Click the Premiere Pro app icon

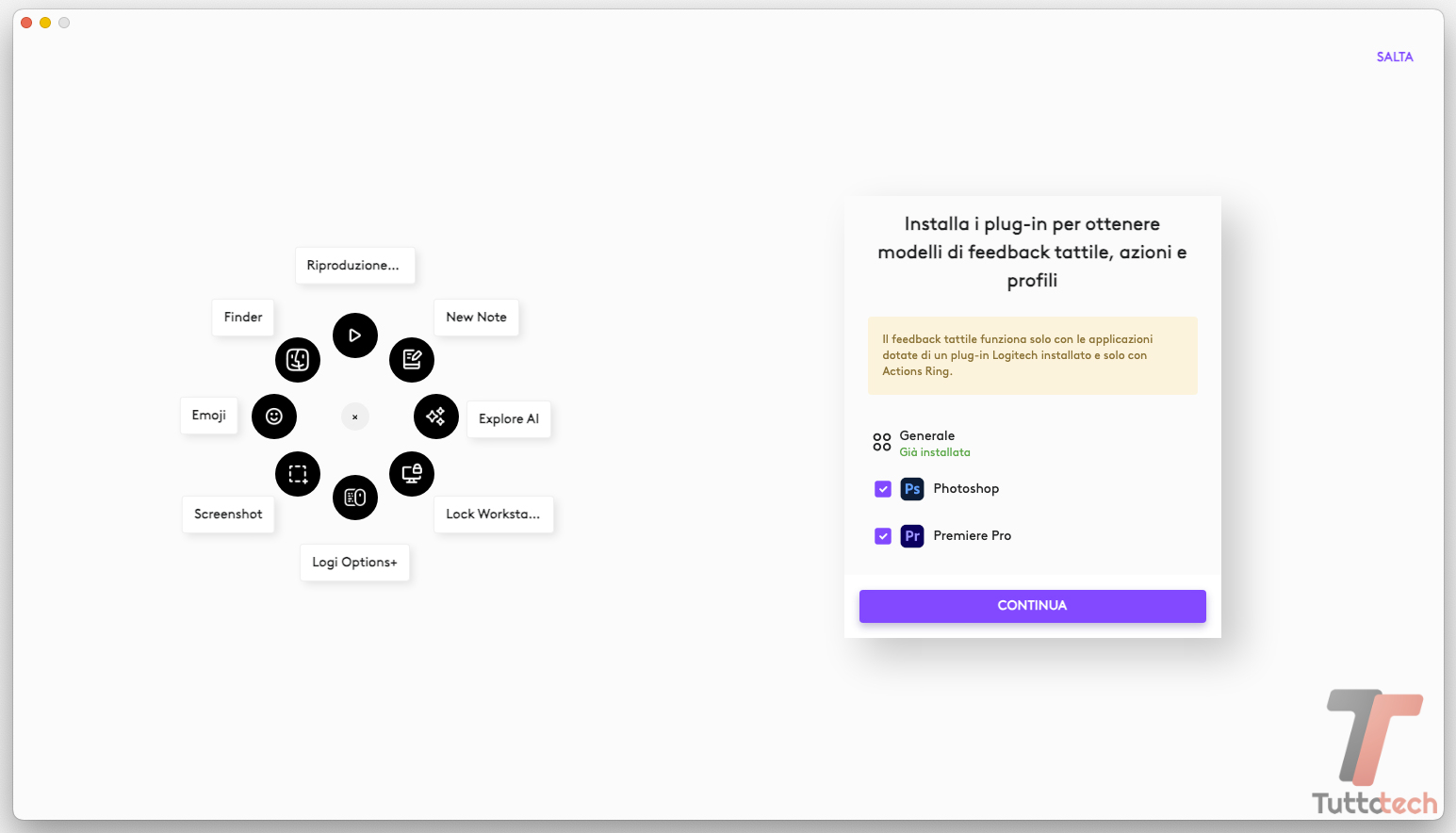(x=912, y=536)
